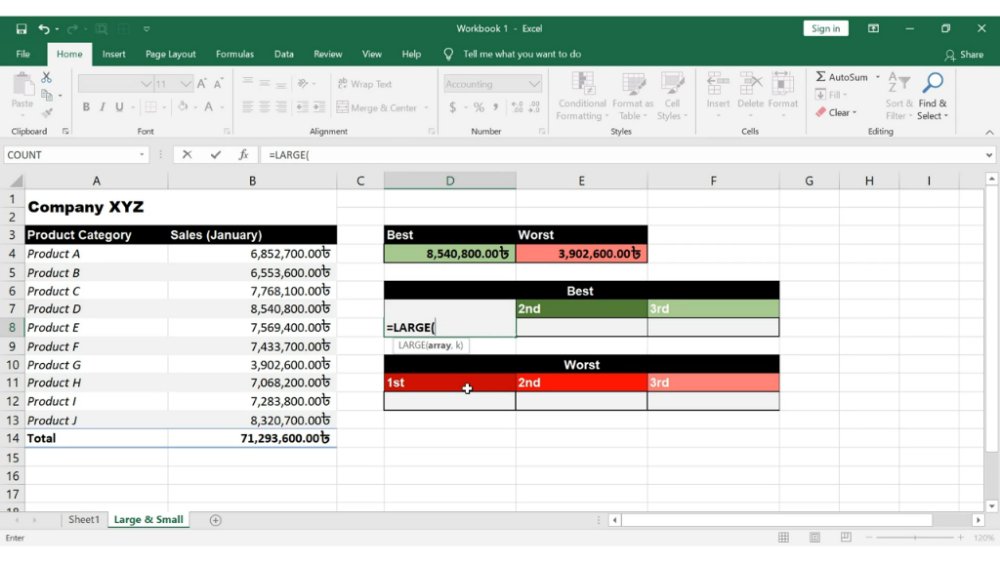
Task: Click the Normal view status bar icon
Action: pos(783,538)
